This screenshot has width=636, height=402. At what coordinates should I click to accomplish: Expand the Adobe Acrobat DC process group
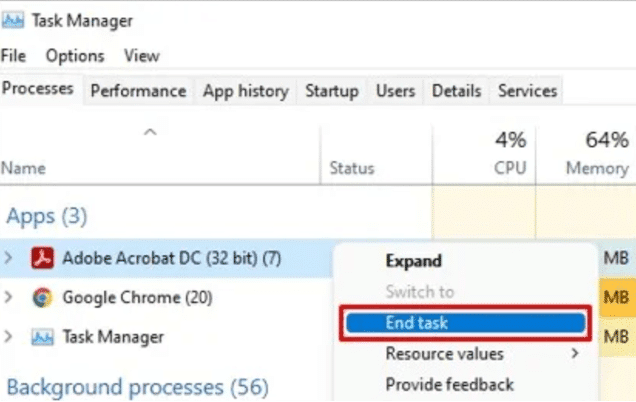pos(8,258)
